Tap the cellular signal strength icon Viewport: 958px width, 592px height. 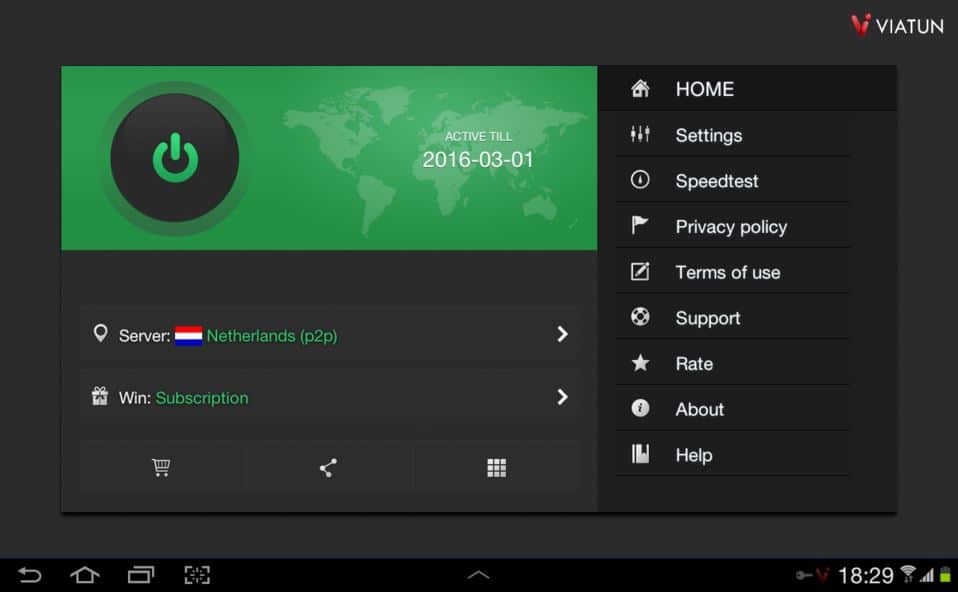coord(927,575)
